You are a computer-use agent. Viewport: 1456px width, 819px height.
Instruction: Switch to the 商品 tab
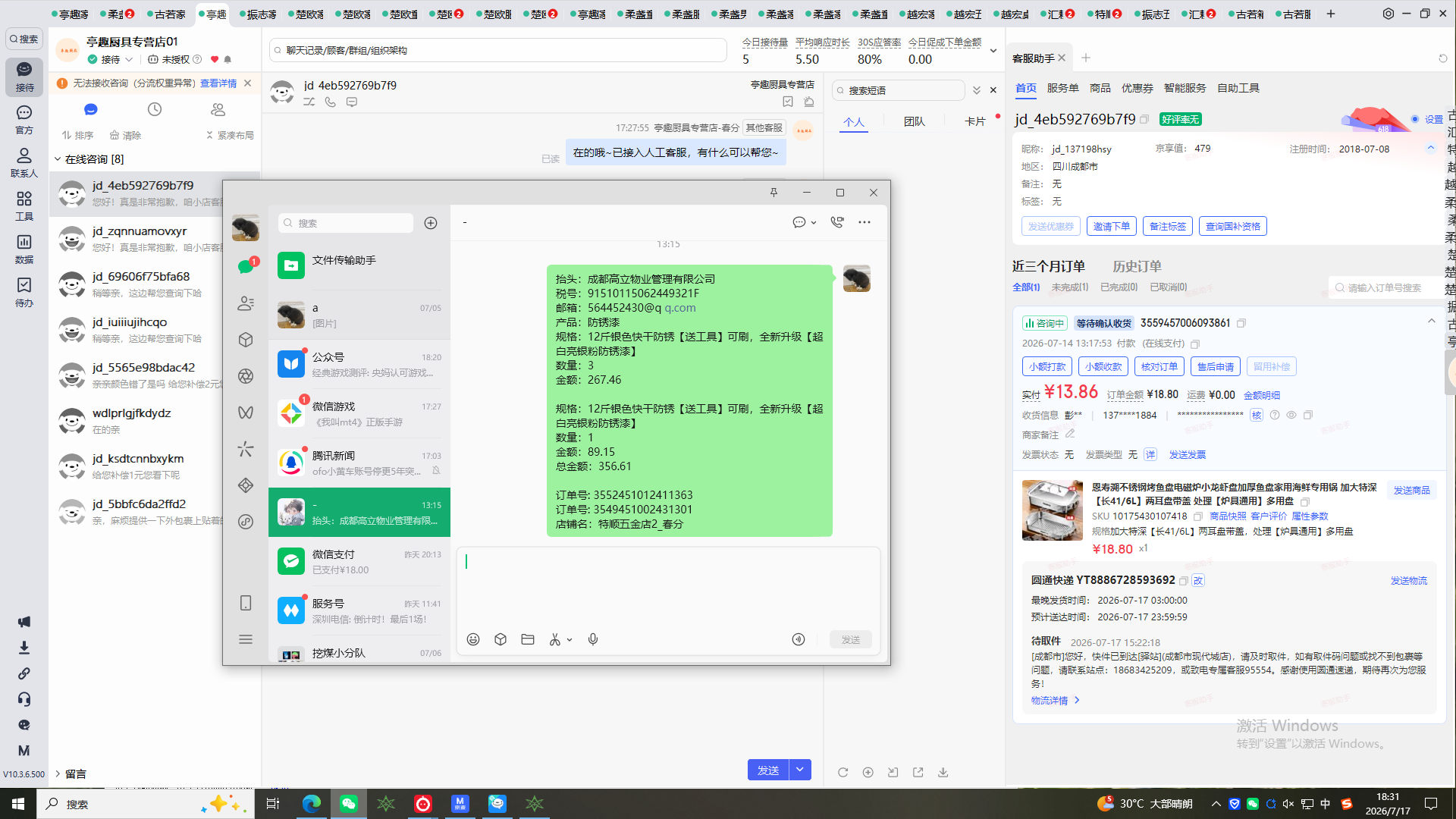pos(1100,88)
